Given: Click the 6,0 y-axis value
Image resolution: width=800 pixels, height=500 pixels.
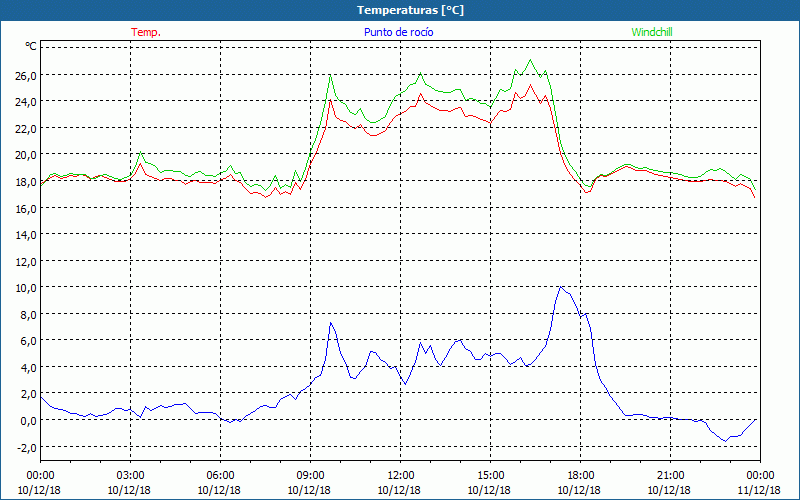Looking at the screenshot, I should coord(28,341).
